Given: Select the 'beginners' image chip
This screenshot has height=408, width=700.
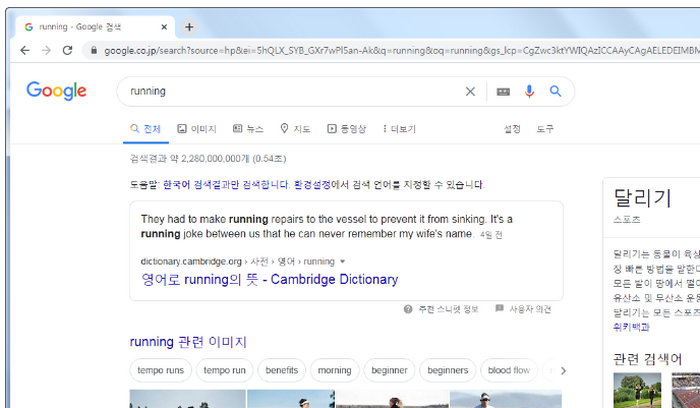Looking at the screenshot, I should click(448, 371).
